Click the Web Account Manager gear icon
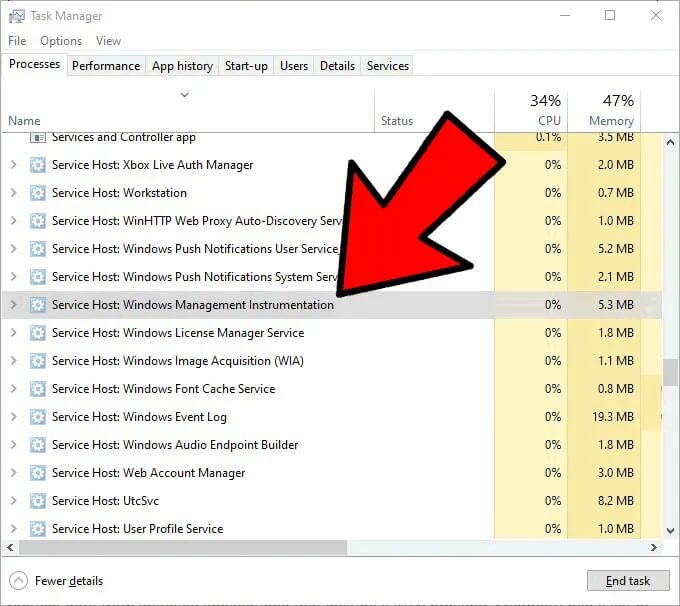 click(x=38, y=473)
